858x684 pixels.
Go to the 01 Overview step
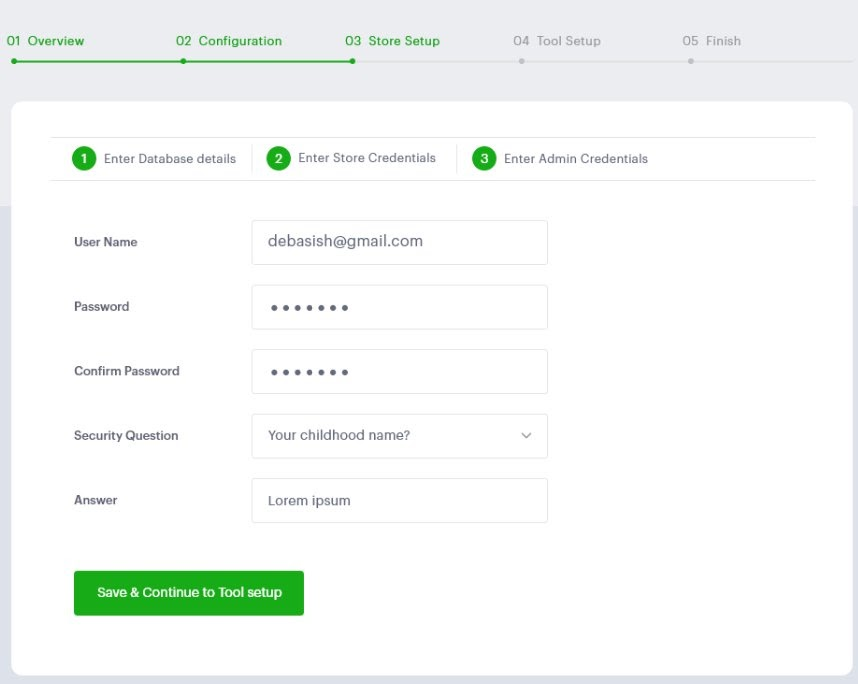pyautogui.click(x=46, y=41)
